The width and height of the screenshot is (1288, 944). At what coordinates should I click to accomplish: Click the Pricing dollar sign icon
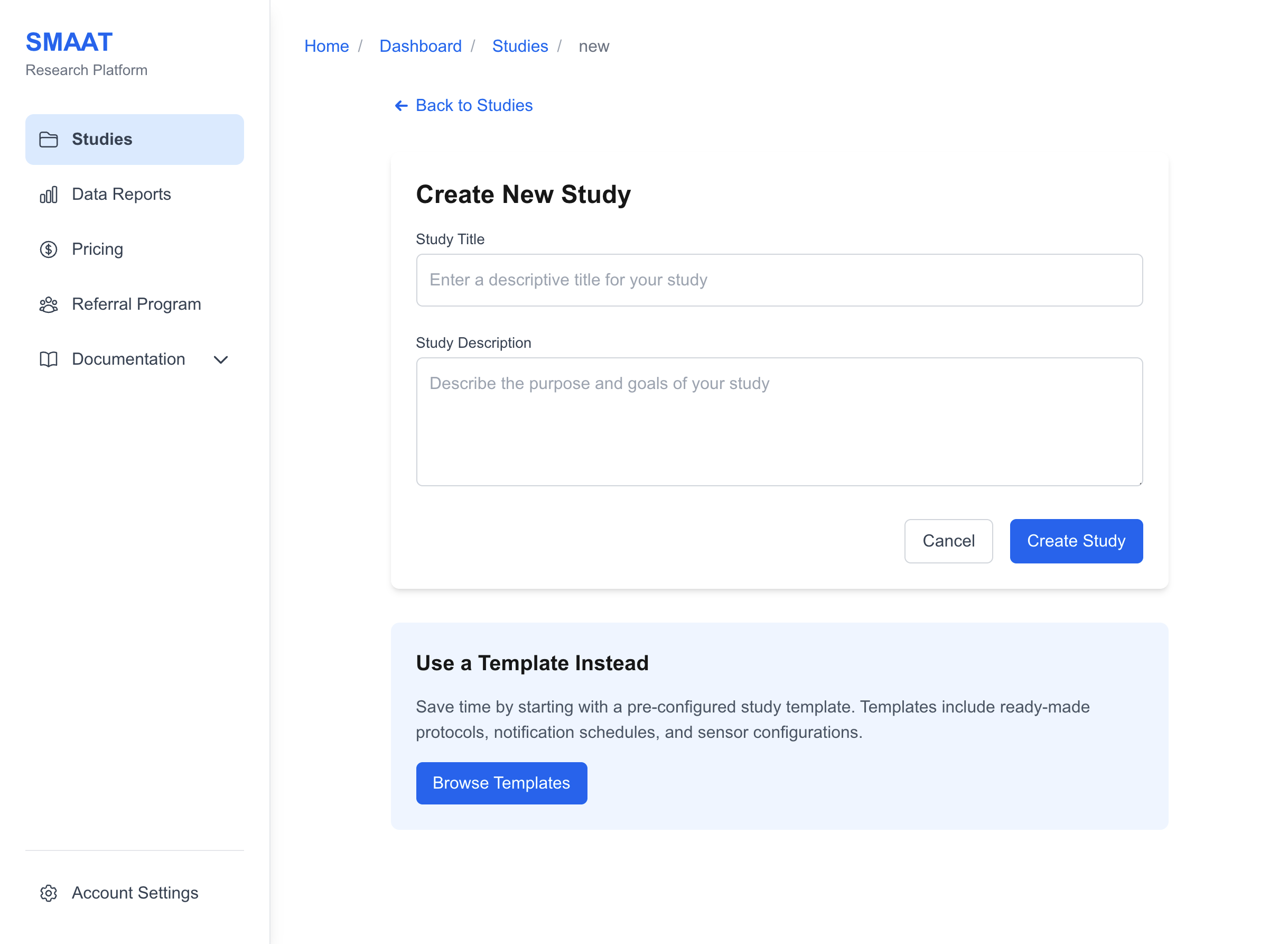tap(49, 248)
